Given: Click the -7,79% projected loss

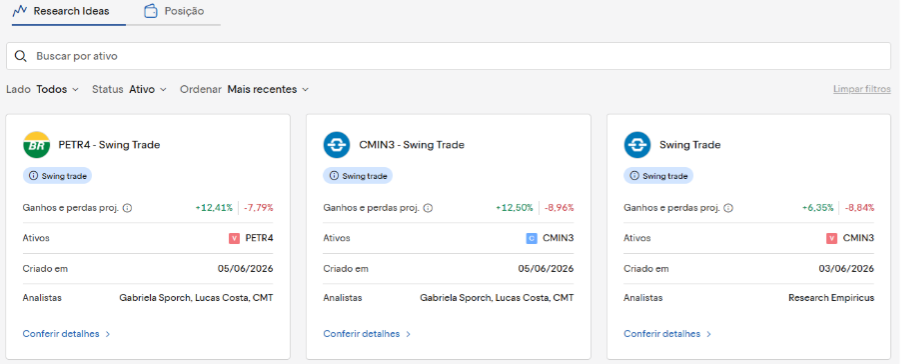Looking at the screenshot, I should click(x=259, y=208).
